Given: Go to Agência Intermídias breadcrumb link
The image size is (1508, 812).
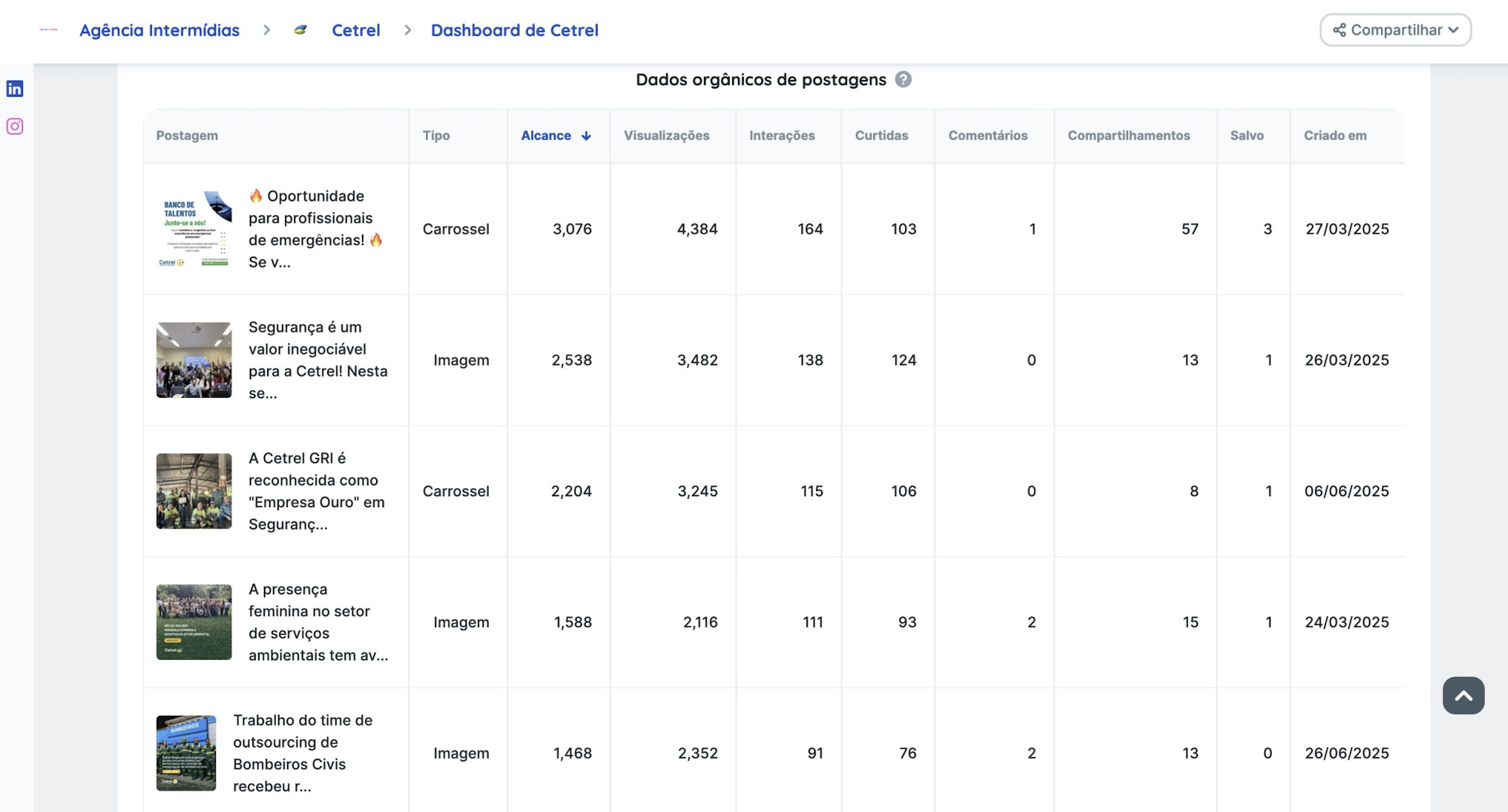Looking at the screenshot, I should (159, 30).
